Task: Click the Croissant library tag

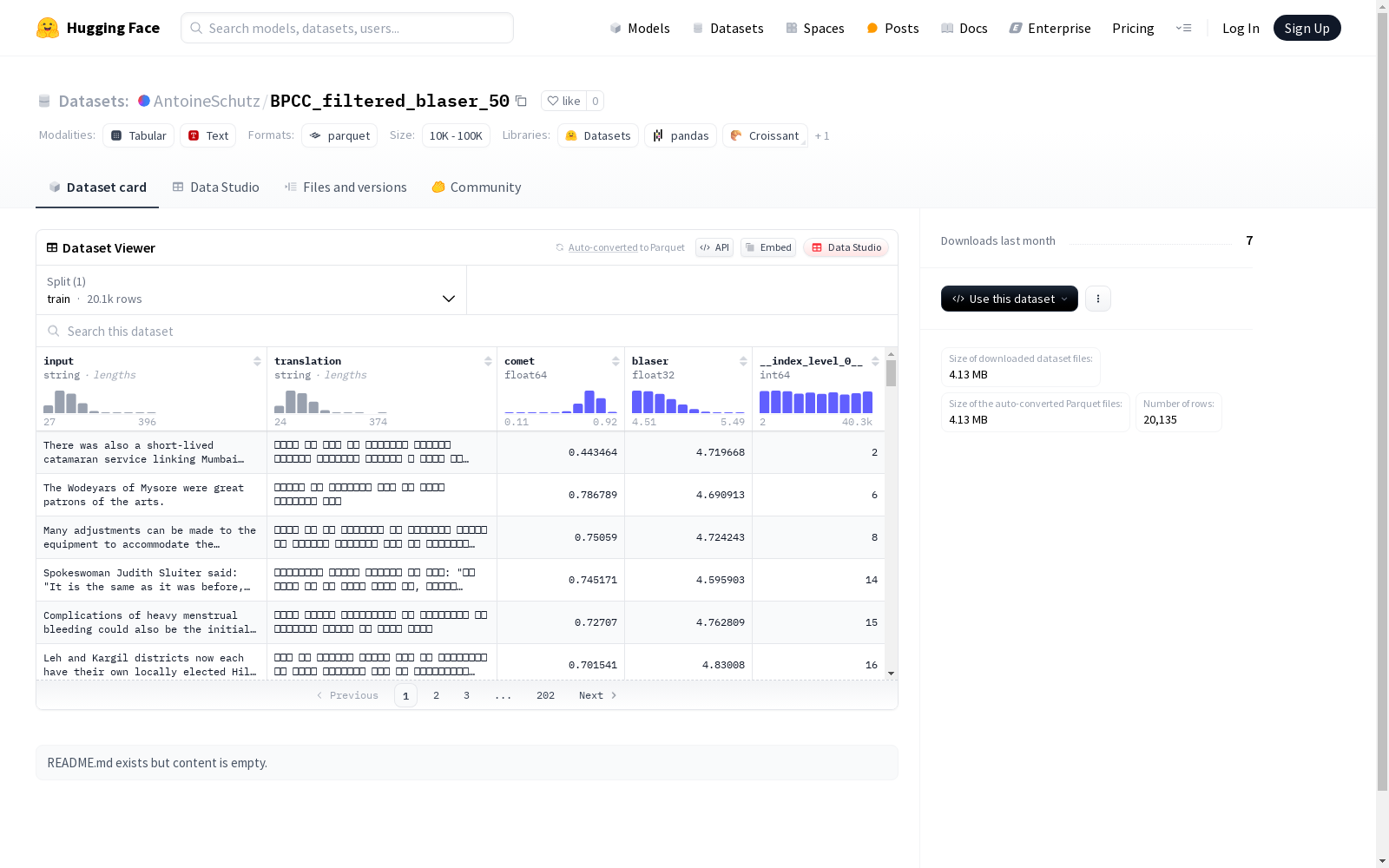Action: tap(765, 135)
